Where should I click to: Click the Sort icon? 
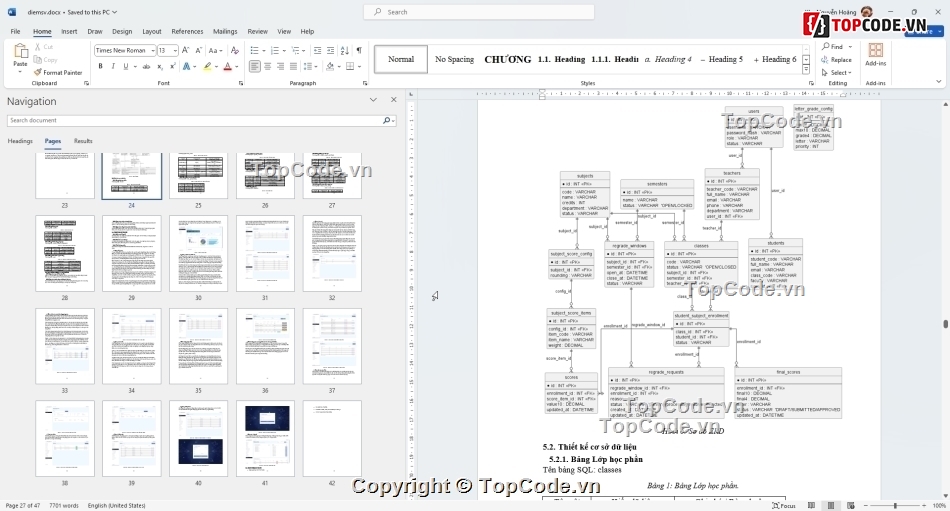pyautogui.click(x=345, y=50)
